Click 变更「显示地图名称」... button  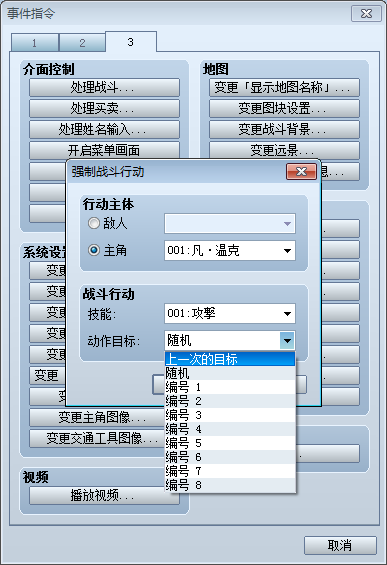click(284, 88)
